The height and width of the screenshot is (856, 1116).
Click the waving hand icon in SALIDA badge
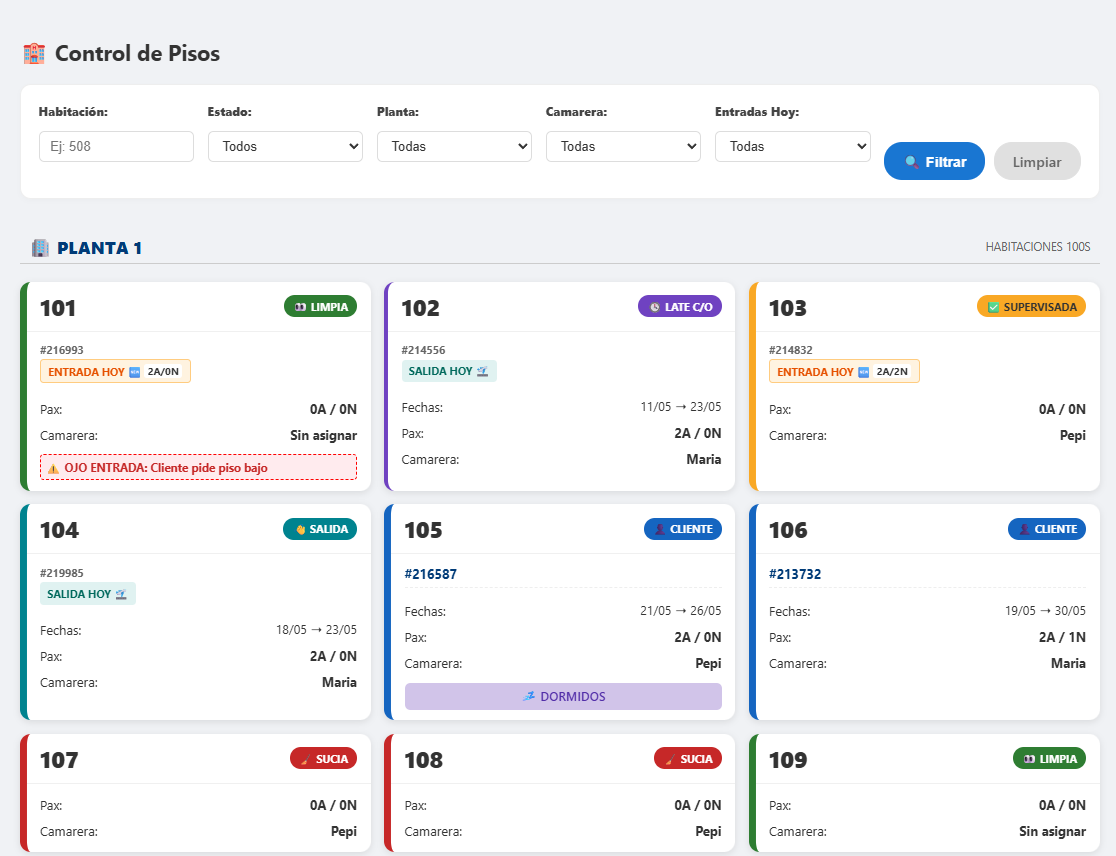point(300,529)
